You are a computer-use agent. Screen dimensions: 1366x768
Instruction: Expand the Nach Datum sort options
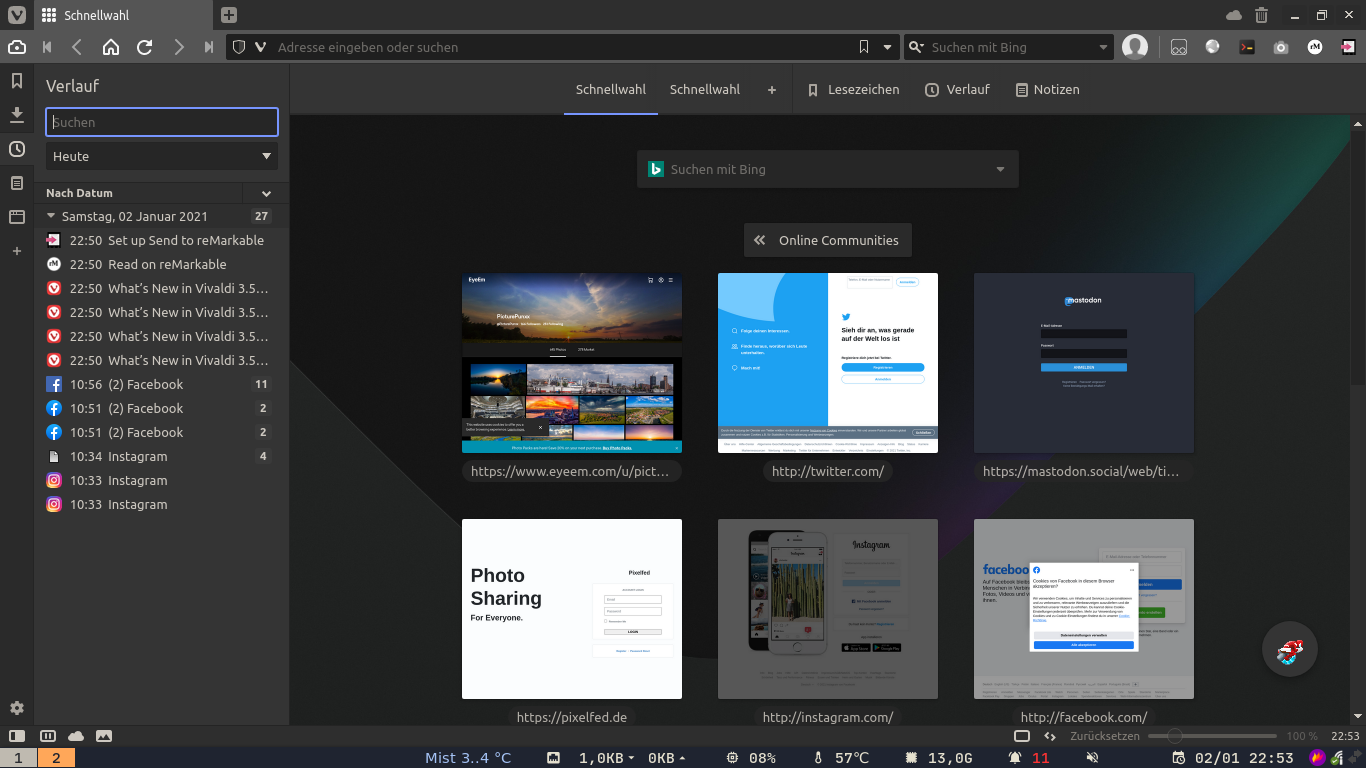point(266,193)
